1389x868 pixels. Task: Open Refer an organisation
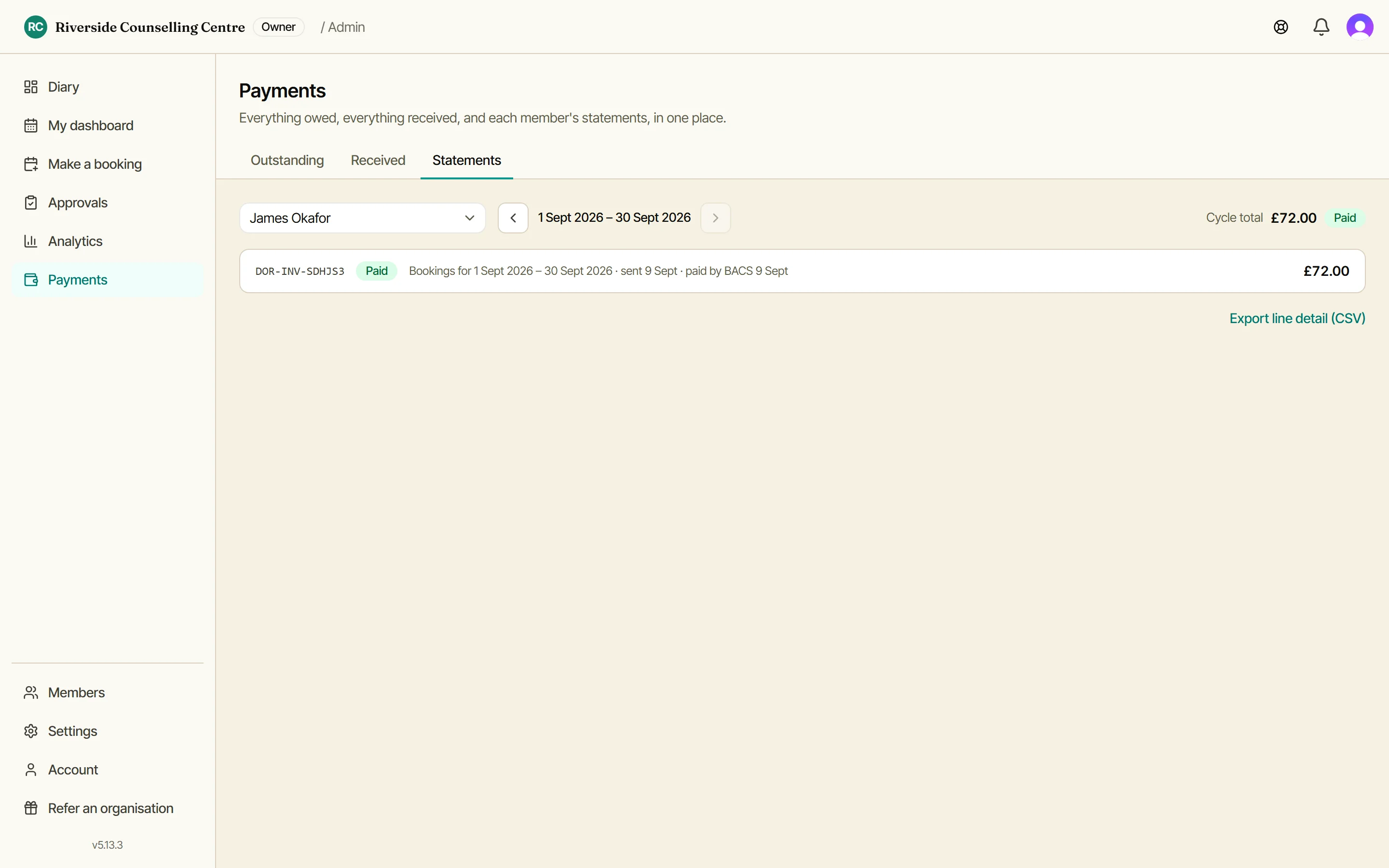[x=108, y=808]
